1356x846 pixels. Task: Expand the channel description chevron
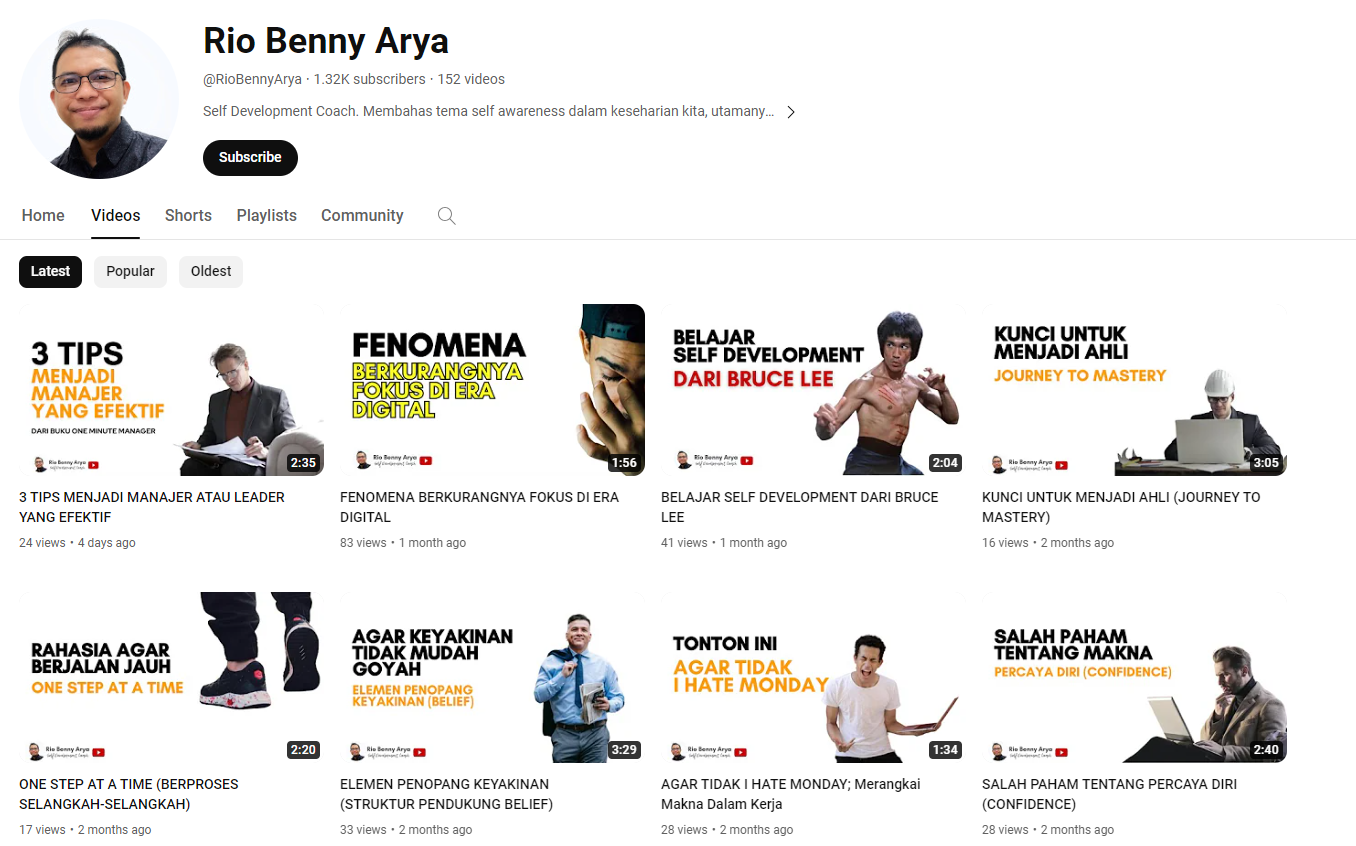790,112
